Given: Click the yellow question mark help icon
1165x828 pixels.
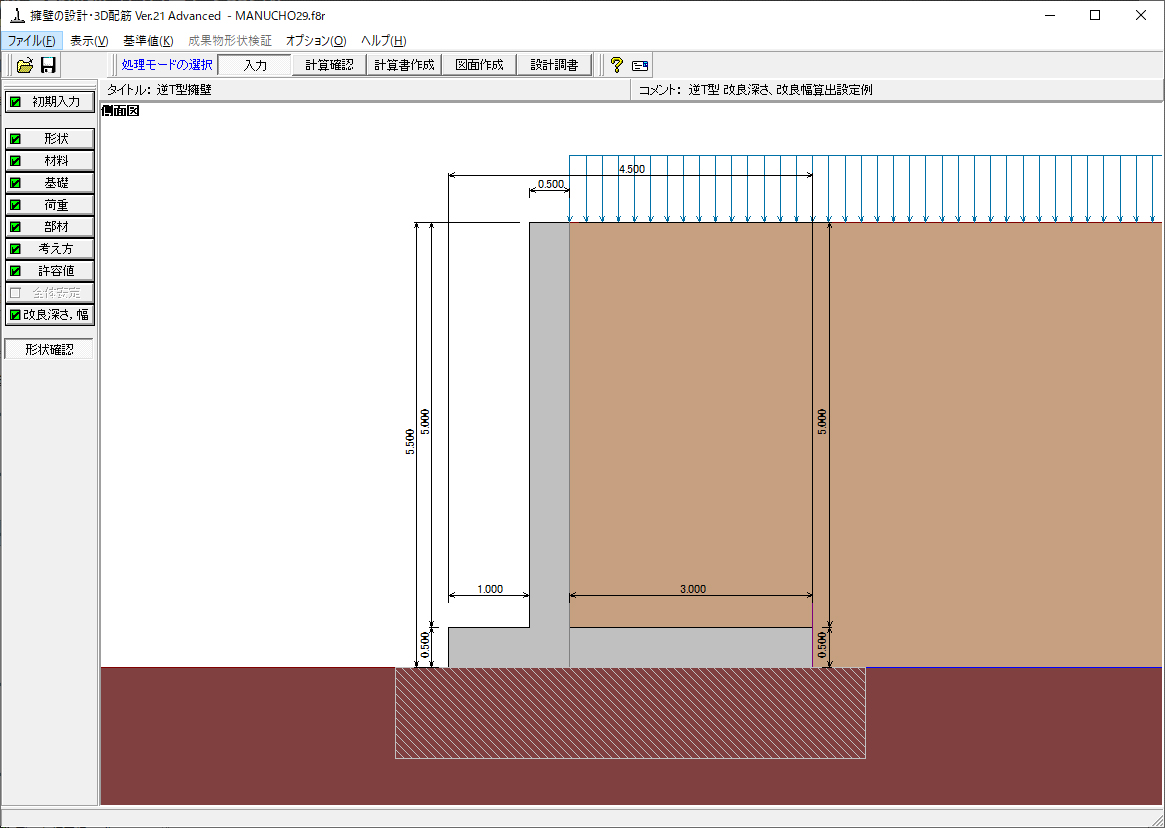Looking at the screenshot, I should [x=616, y=65].
